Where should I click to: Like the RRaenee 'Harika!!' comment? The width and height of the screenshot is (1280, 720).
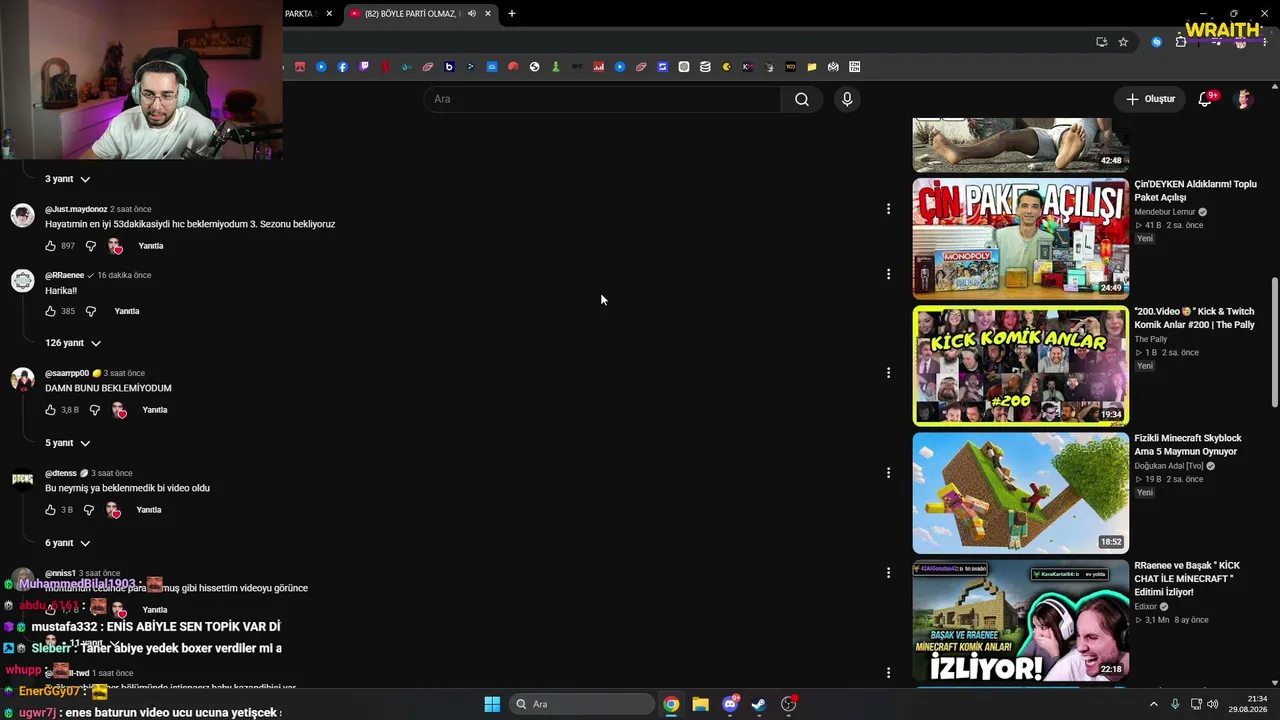(x=51, y=311)
